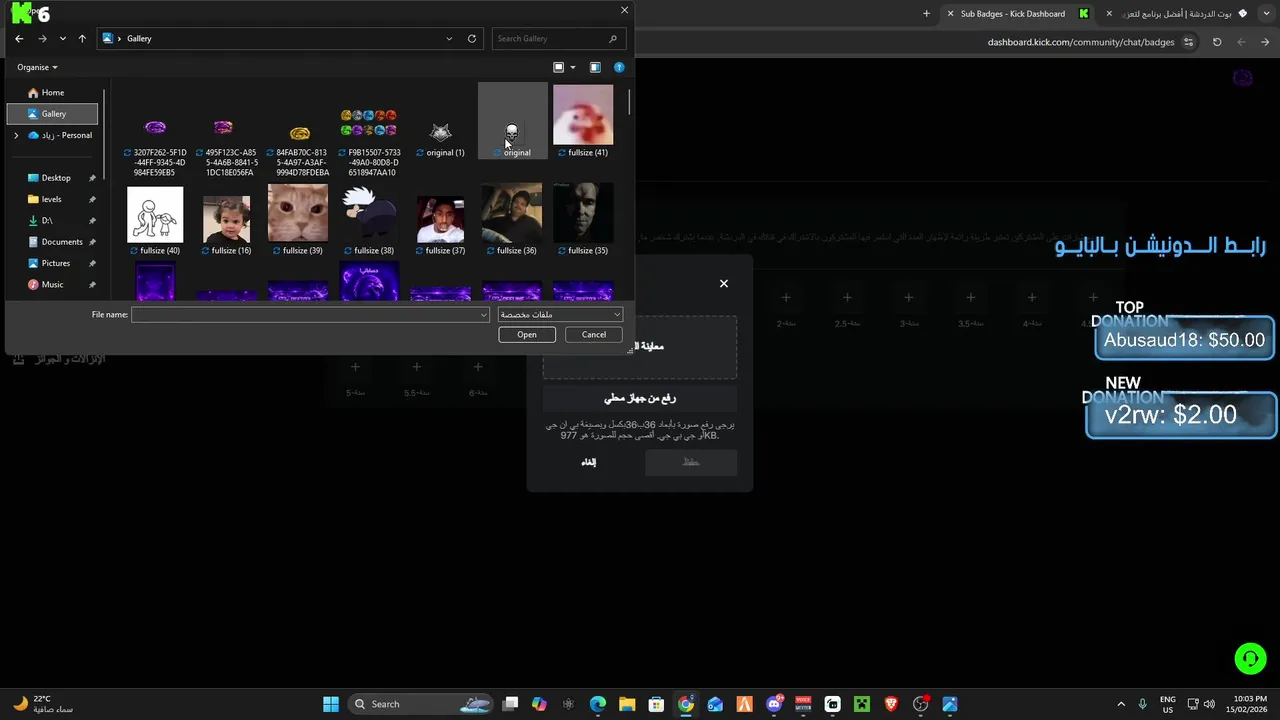Go up one folder level
Screen dimensions: 1280x720
[x=82, y=38]
